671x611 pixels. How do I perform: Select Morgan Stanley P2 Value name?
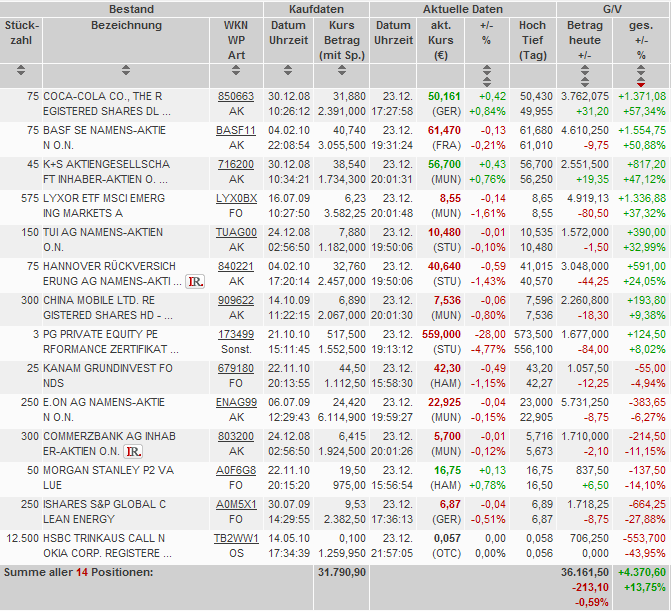108,478
